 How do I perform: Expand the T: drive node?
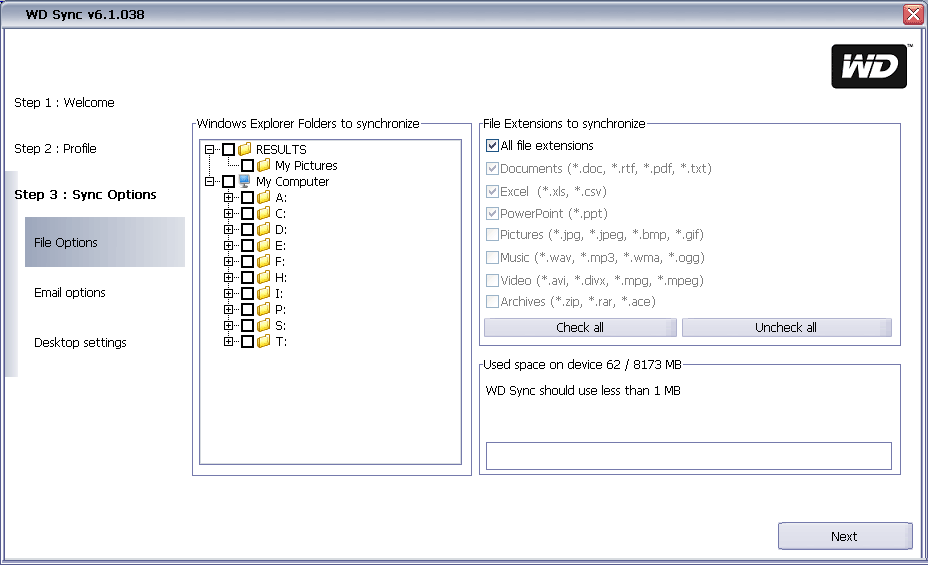tap(228, 341)
